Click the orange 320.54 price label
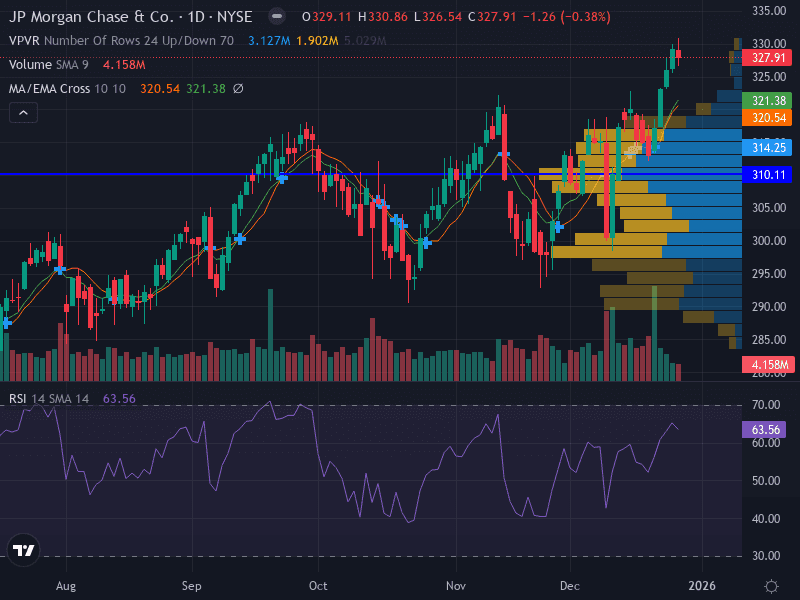This screenshot has height=600, width=800. [767, 118]
